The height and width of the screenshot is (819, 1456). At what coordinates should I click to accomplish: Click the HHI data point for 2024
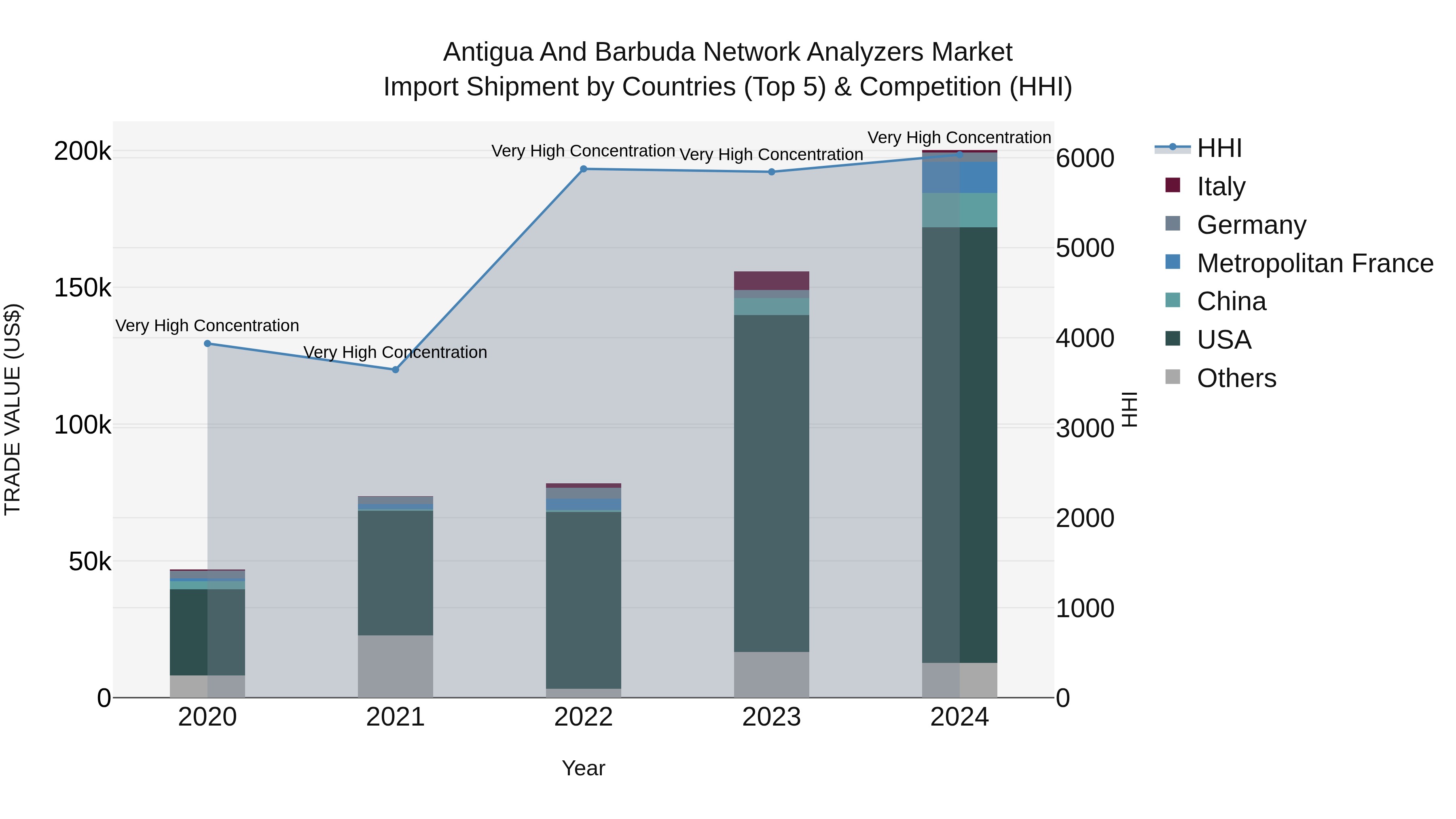click(x=959, y=154)
